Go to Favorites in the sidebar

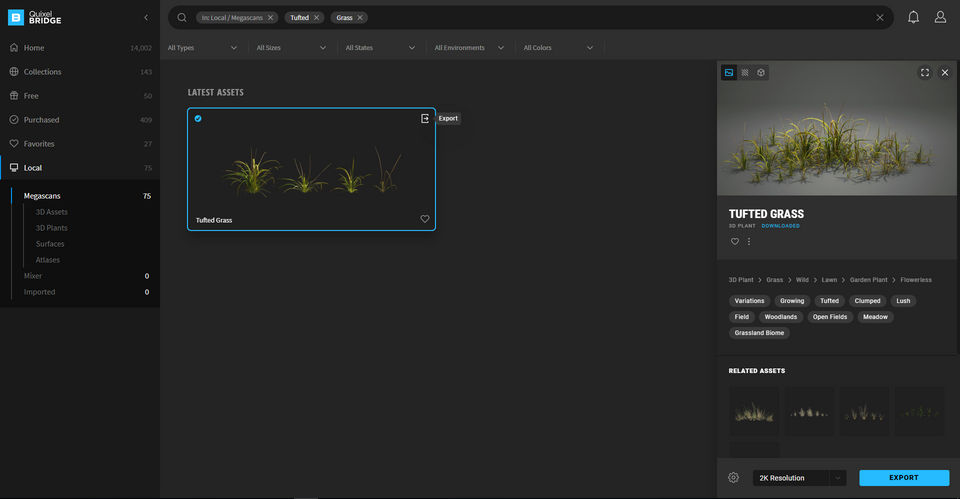(39, 144)
